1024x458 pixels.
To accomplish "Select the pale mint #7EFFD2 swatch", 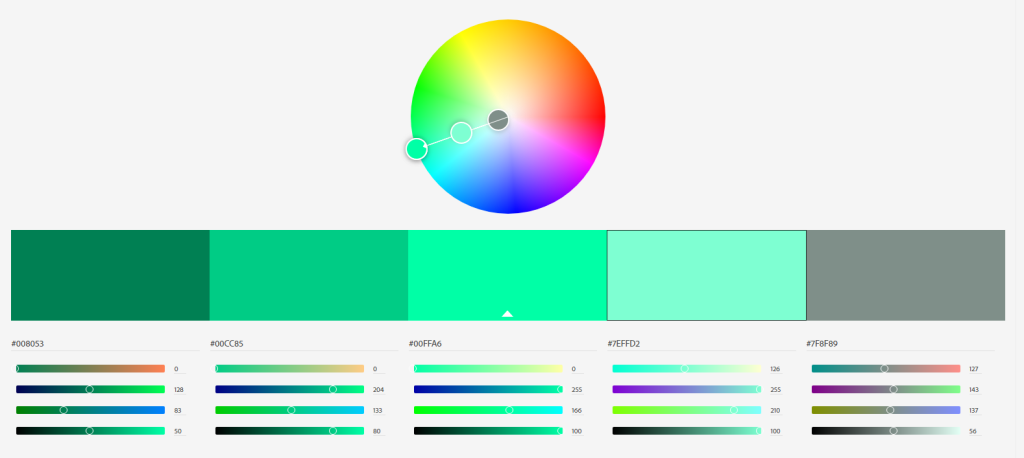I will [706, 275].
